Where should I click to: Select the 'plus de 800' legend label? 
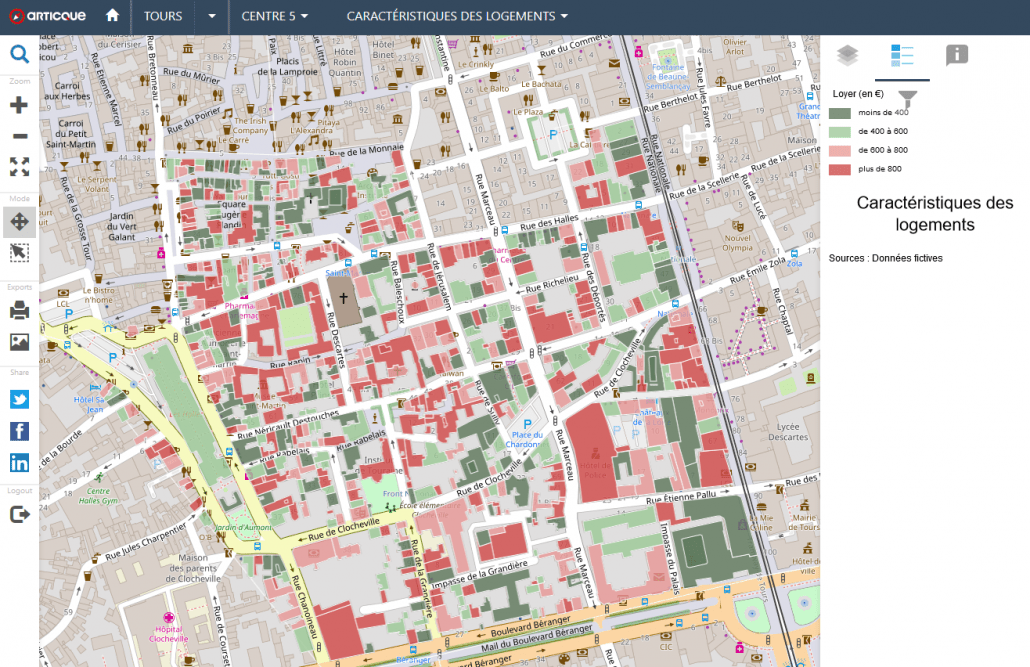click(x=880, y=169)
